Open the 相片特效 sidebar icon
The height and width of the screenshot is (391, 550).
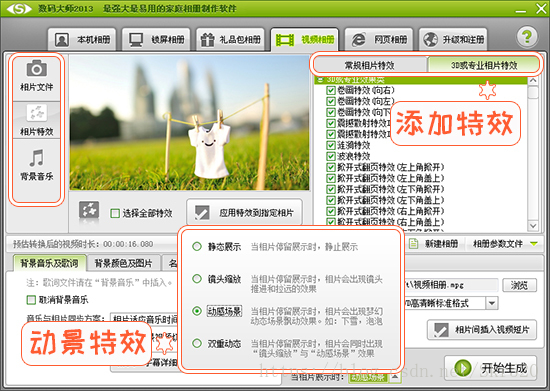pyautogui.click(x=36, y=120)
